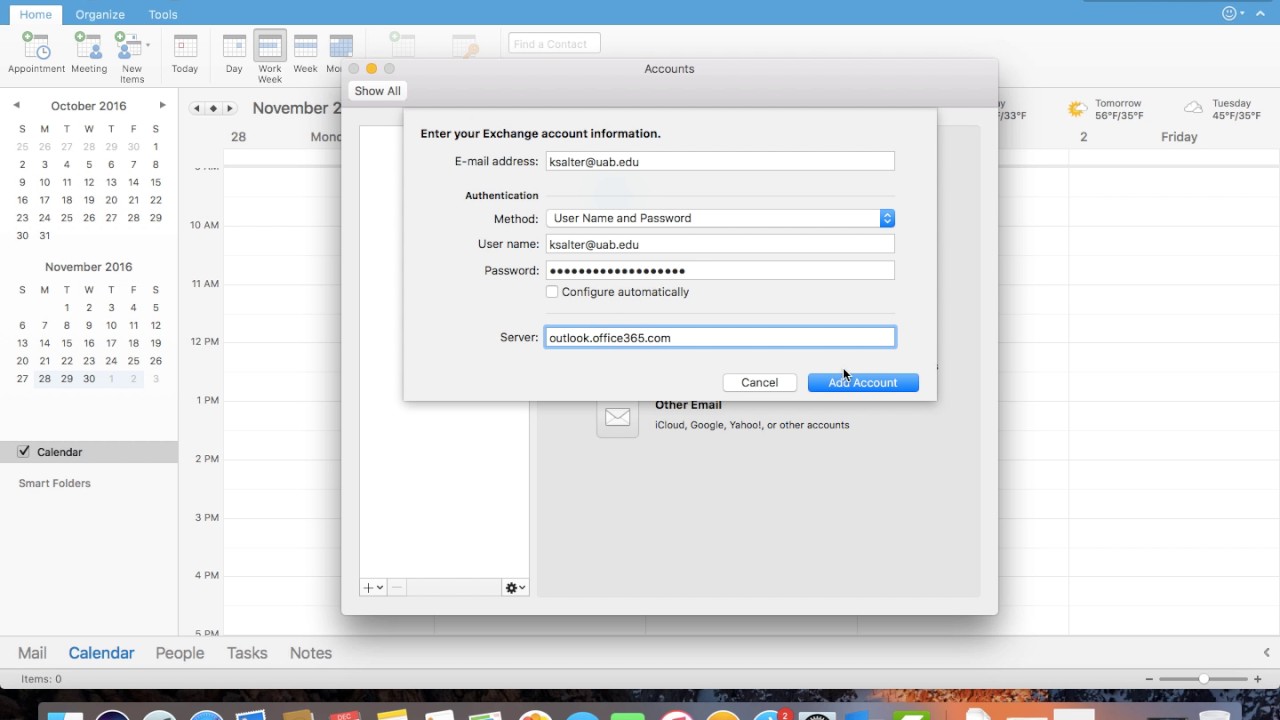Click the 3 PM time label
Screen dimensions: 1280x720
pyautogui.click(x=207, y=517)
